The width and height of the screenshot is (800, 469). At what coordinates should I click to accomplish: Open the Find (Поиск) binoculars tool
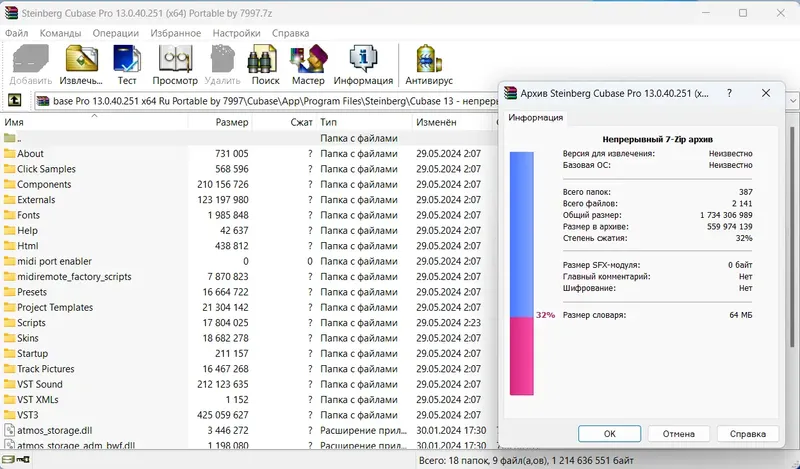(265, 65)
